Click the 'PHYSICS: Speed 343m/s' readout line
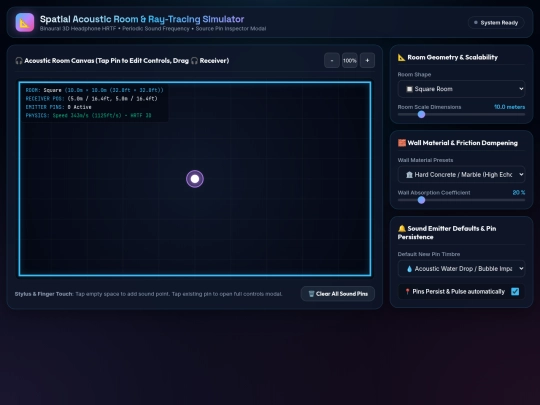Image resolution: width=540 pixels, height=405 pixels. (x=89, y=115)
